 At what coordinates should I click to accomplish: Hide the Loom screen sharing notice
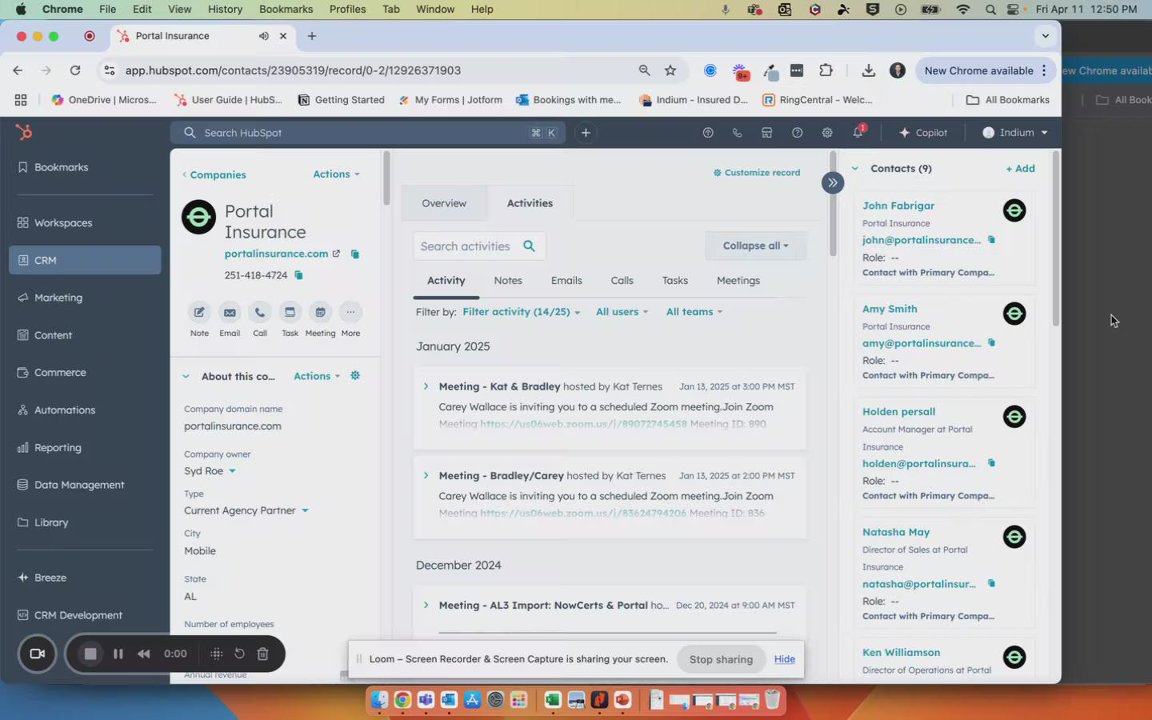point(784,659)
